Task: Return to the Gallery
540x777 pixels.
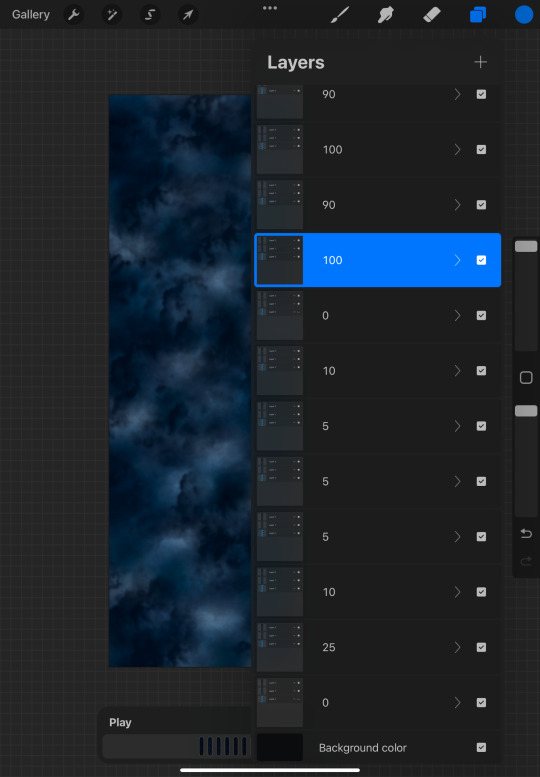Action: [x=31, y=15]
